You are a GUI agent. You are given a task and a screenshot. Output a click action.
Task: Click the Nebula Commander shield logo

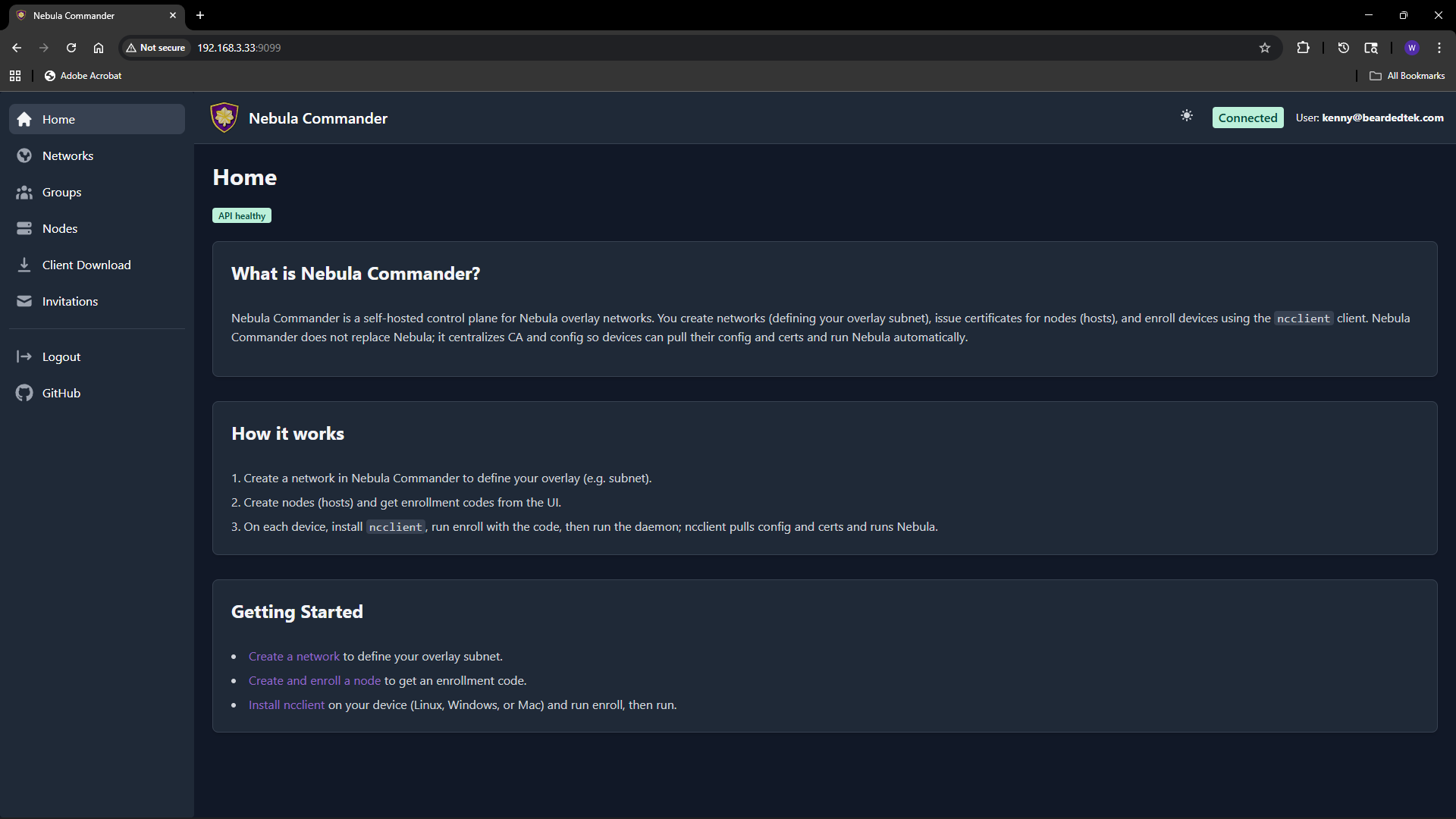tap(224, 117)
